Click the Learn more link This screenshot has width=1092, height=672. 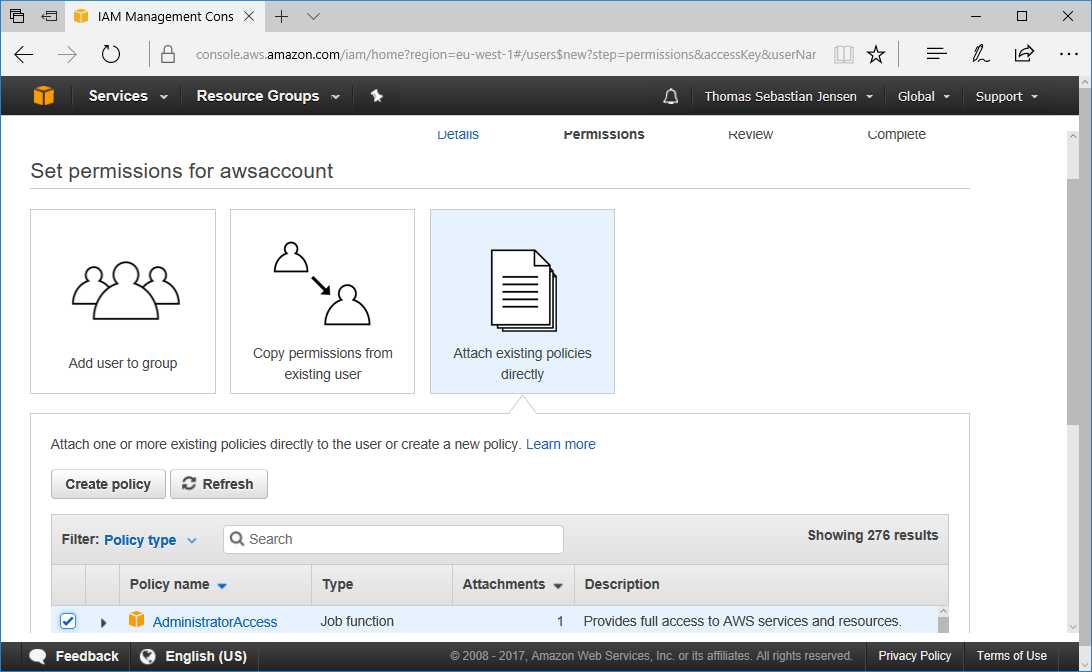pyautogui.click(x=560, y=444)
